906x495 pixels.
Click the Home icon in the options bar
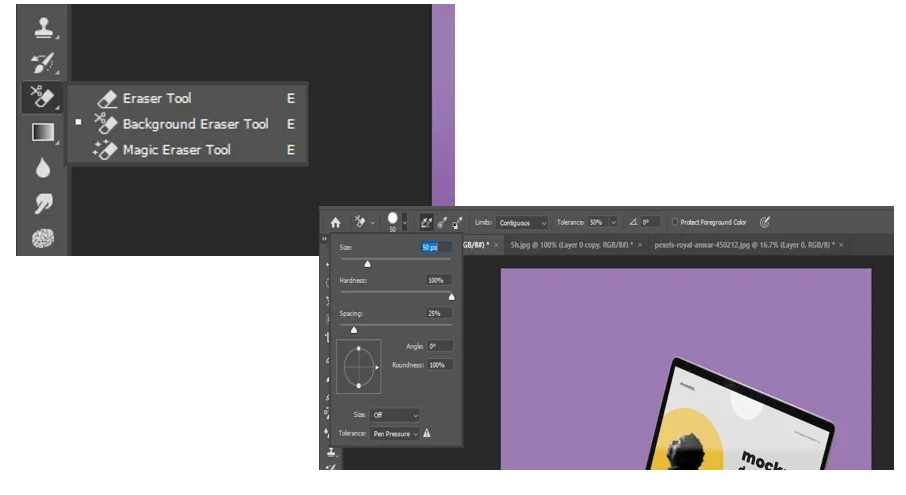point(335,222)
